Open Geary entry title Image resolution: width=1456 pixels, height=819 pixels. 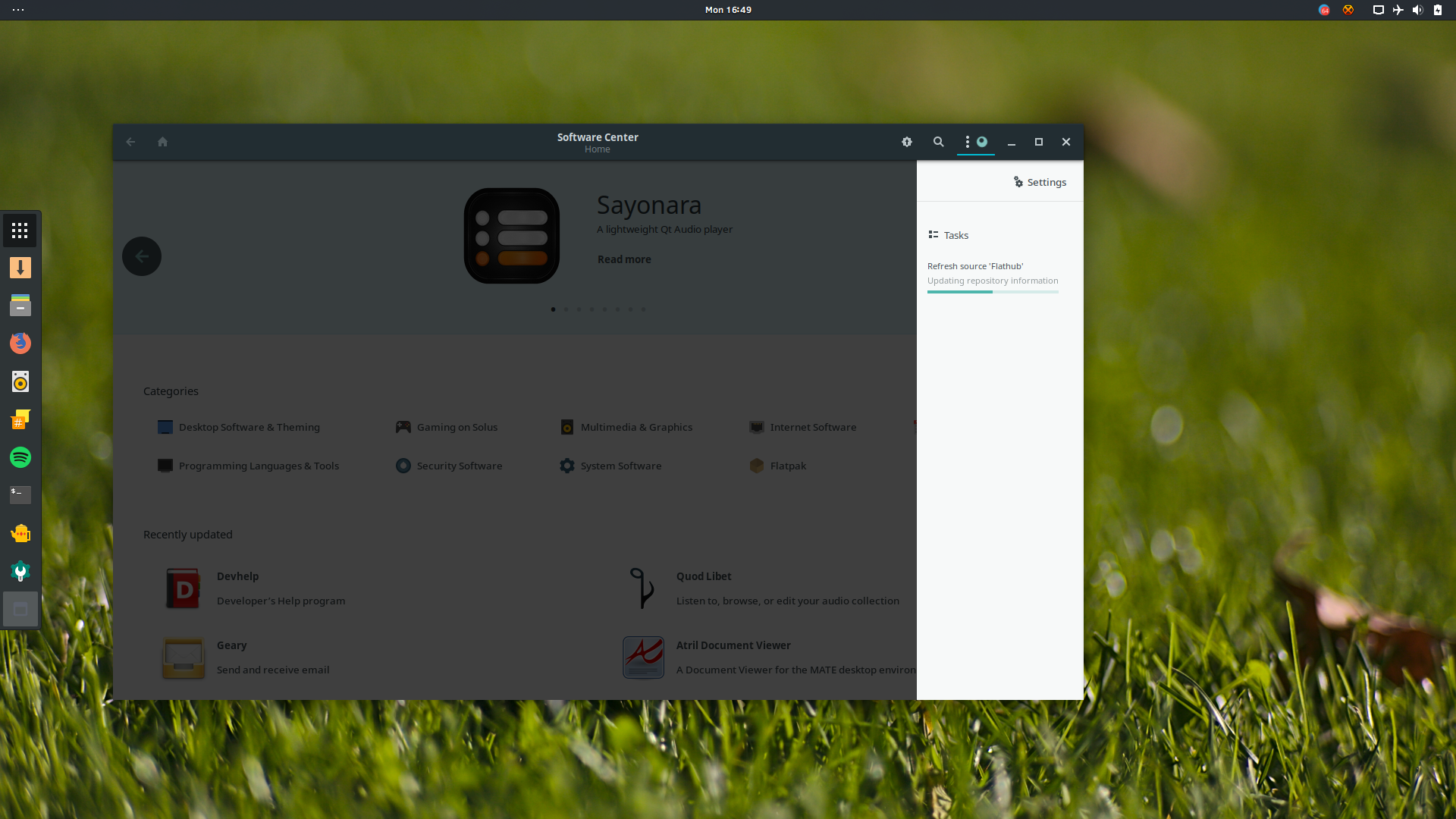click(x=232, y=645)
